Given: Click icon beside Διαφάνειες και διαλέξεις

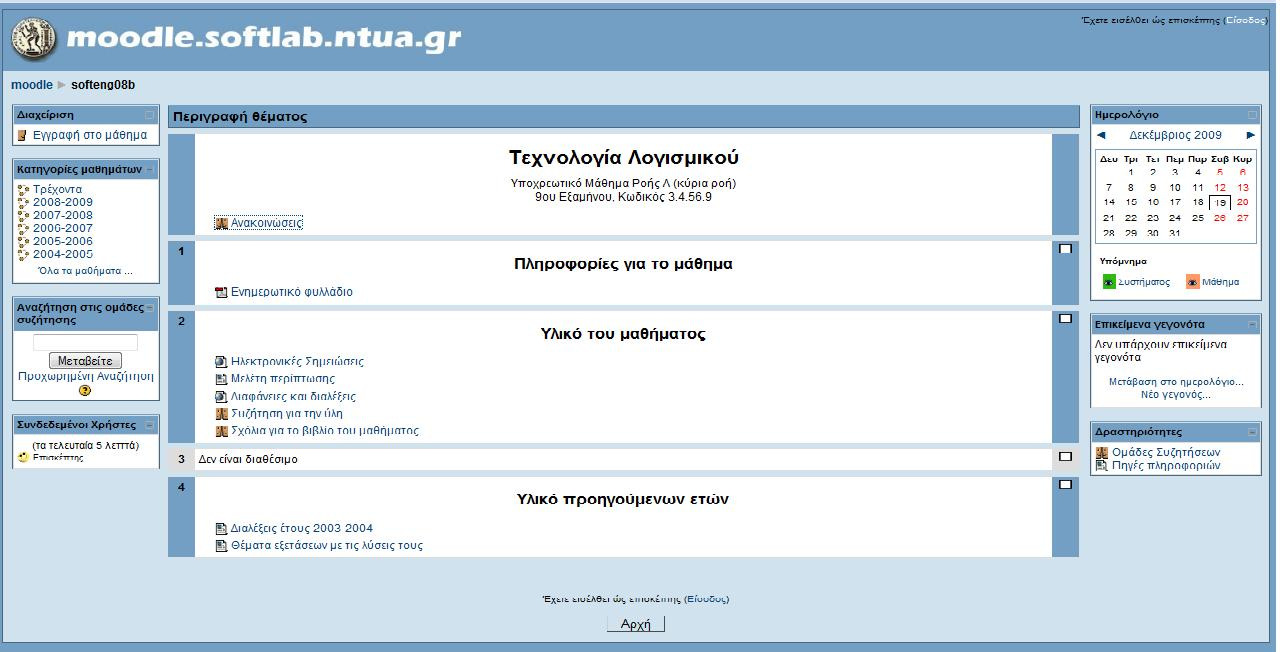Looking at the screenshot, I should click(222, 396).
